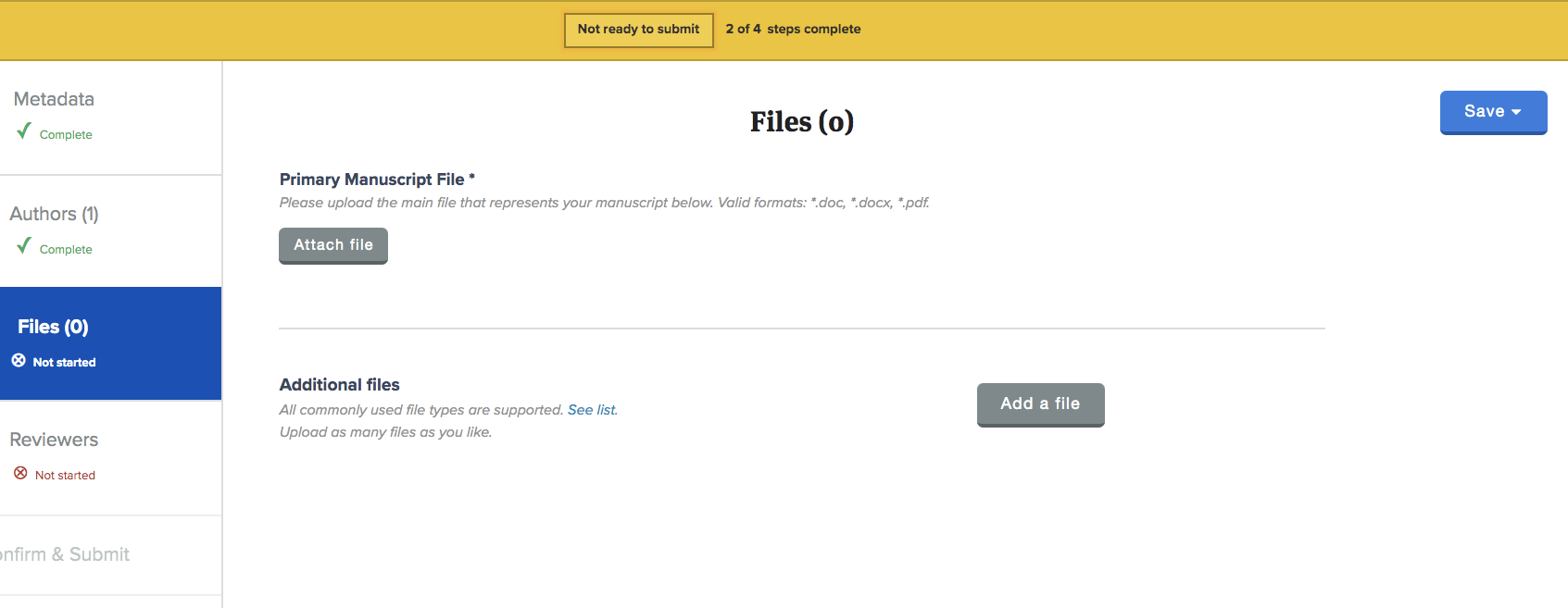
Task: Click the Files (0) page heading
Action: click(x=802, y=122)
